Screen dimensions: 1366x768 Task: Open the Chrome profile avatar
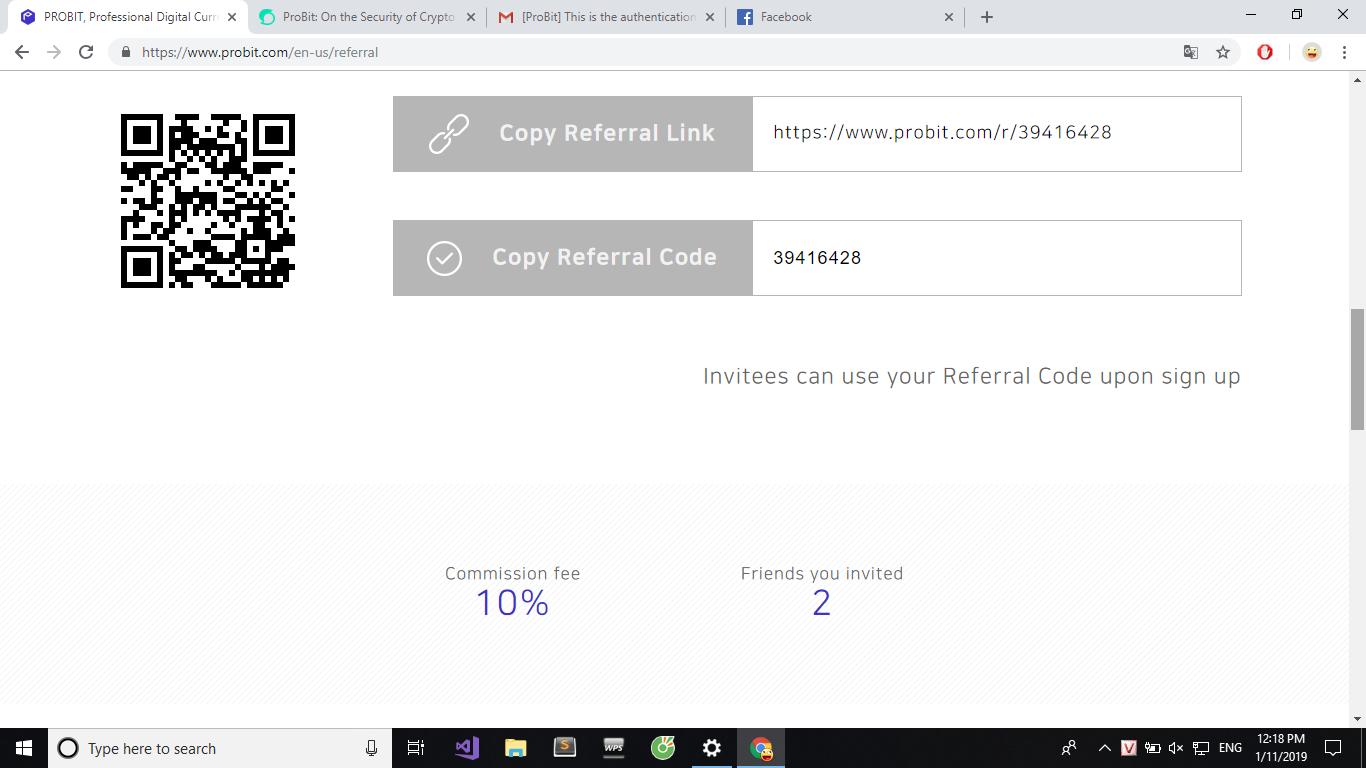coord(1312,52)
